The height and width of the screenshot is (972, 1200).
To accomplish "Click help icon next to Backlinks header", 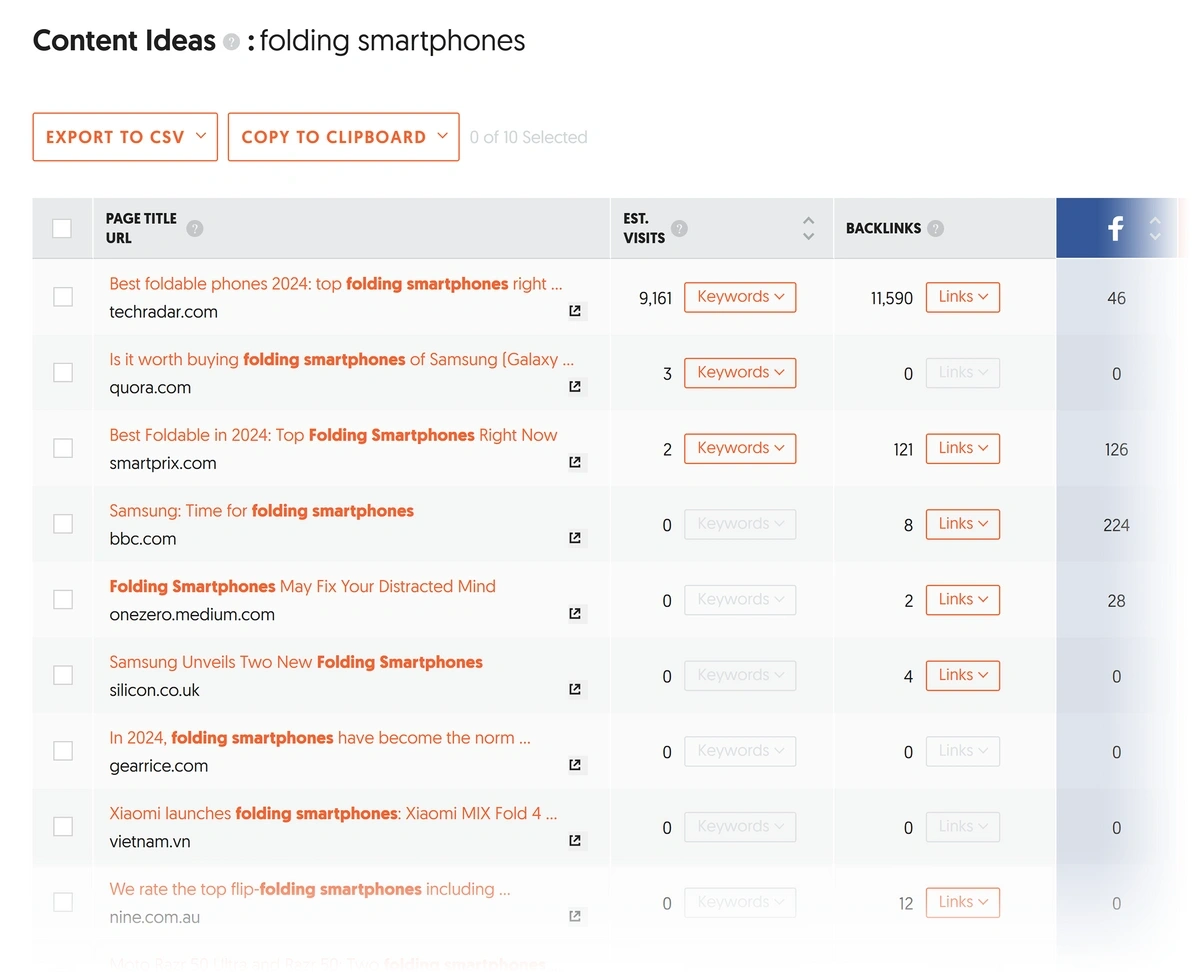I will [936, 228].
